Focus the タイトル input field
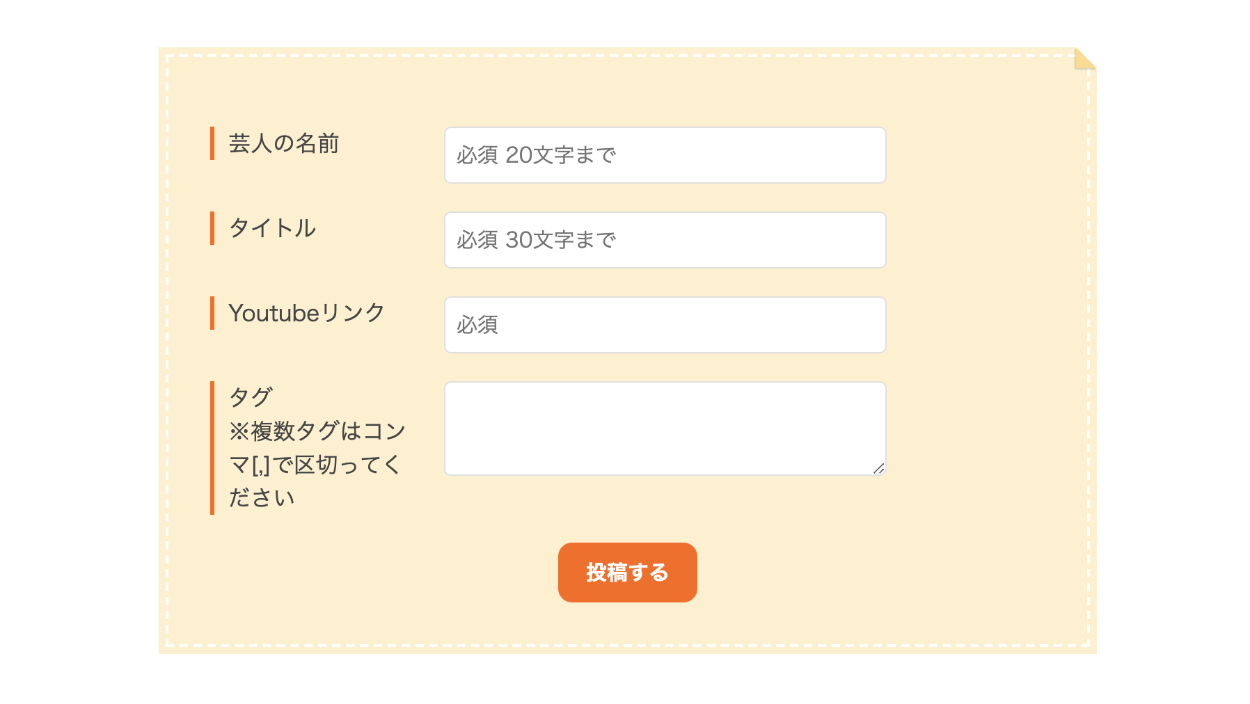Screen dimensions: 1250x704 [665, 240]
